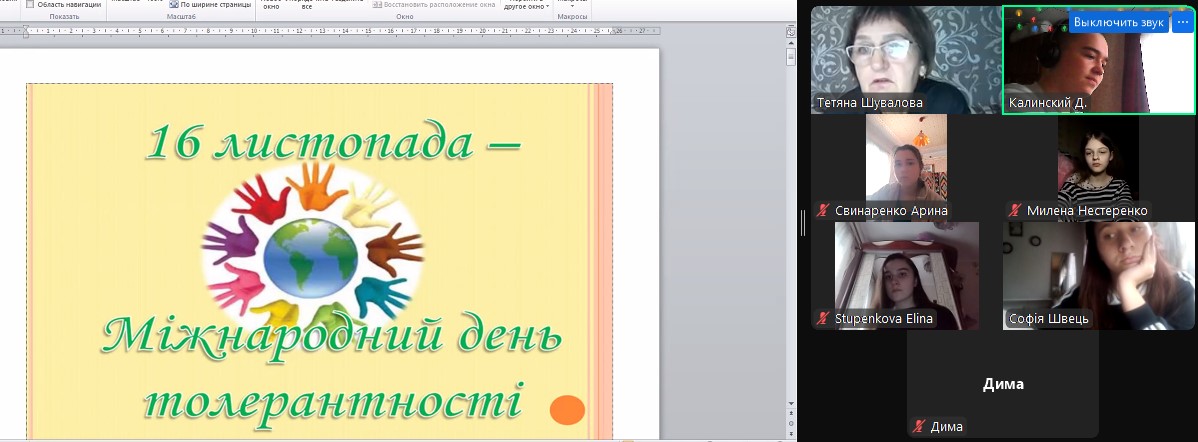Open the 'Перейти в другое окно' dropdown
1198x442 pixels.
tap(527, 6)
